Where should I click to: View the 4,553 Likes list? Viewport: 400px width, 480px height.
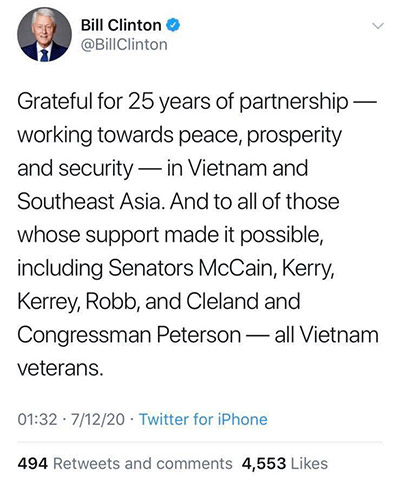[285, 464]
